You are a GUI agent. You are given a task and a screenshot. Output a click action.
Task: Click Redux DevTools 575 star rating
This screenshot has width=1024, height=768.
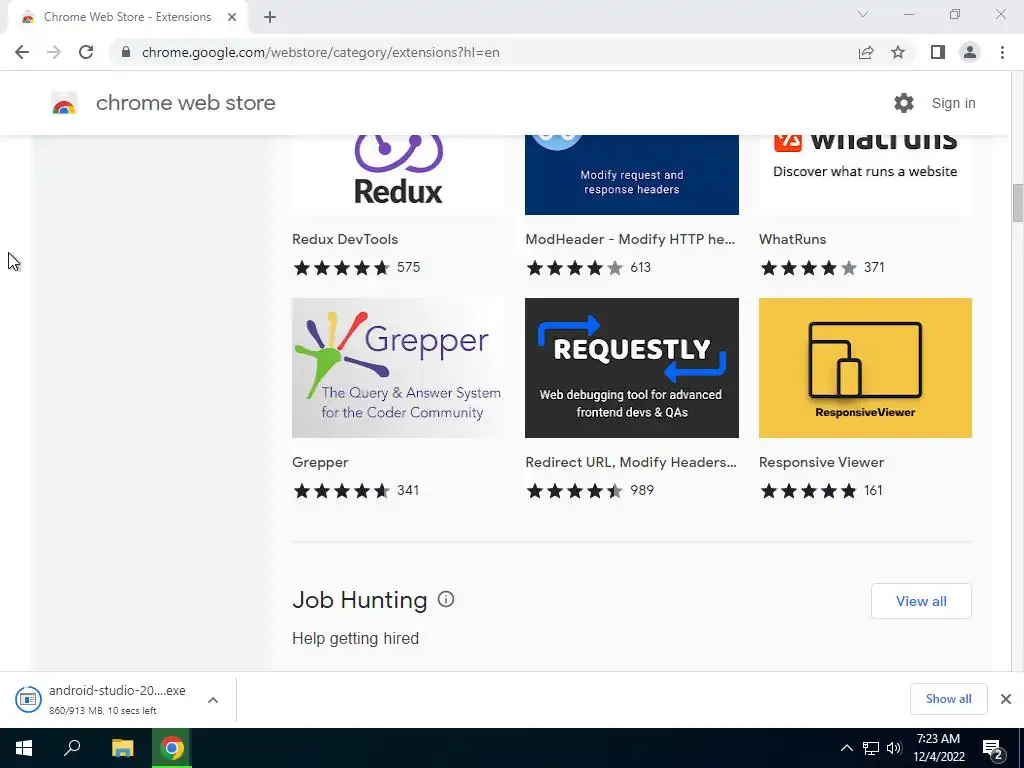tap(356, 267)
